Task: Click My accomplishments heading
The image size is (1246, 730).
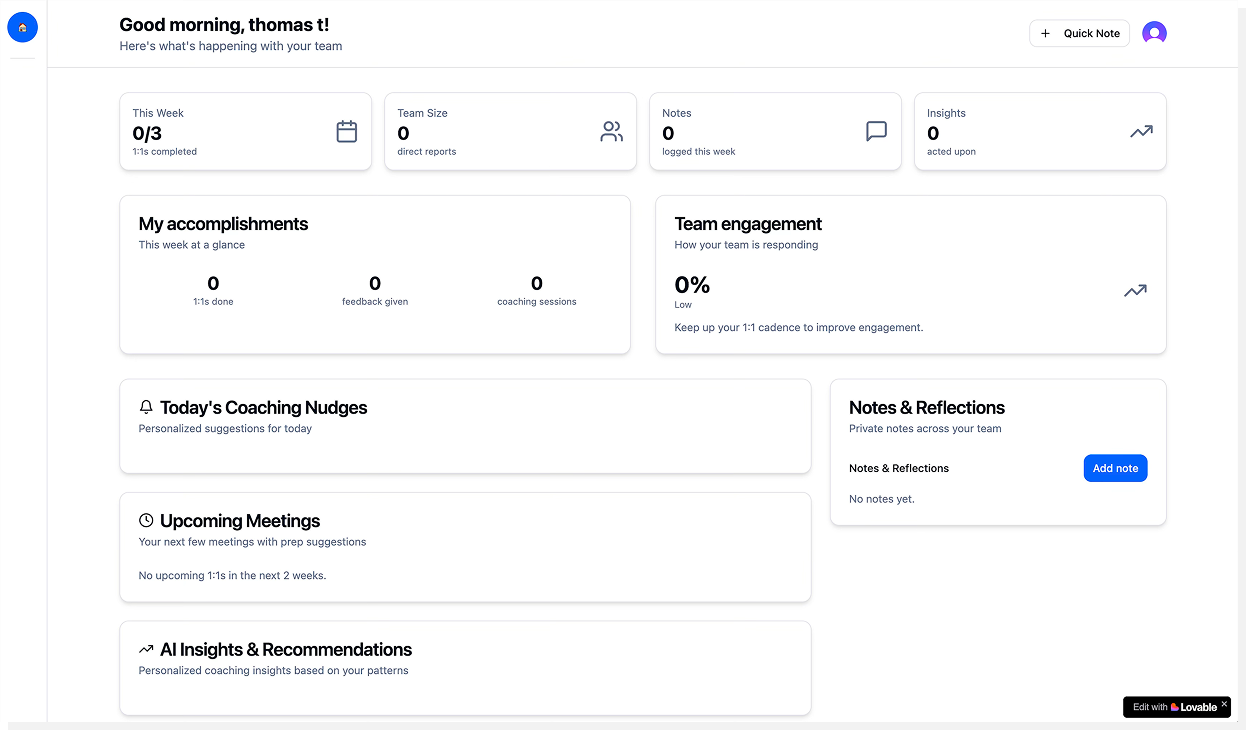Action: 223,224
